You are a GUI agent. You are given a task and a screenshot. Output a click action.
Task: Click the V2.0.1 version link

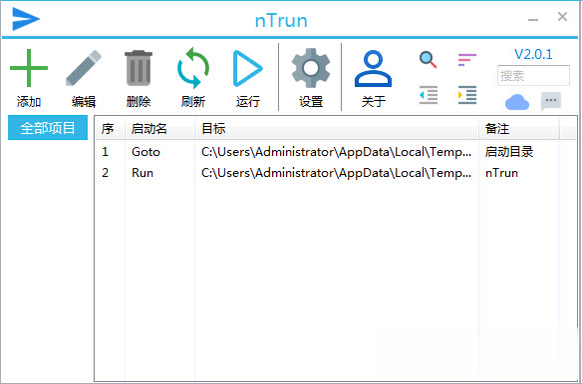[x=533, y=55]
